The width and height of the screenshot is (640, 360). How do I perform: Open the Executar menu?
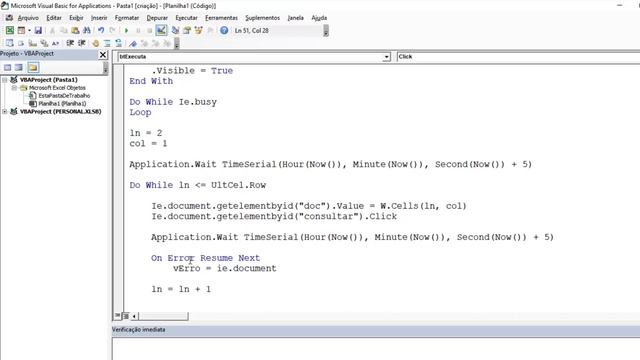[187, 18]
